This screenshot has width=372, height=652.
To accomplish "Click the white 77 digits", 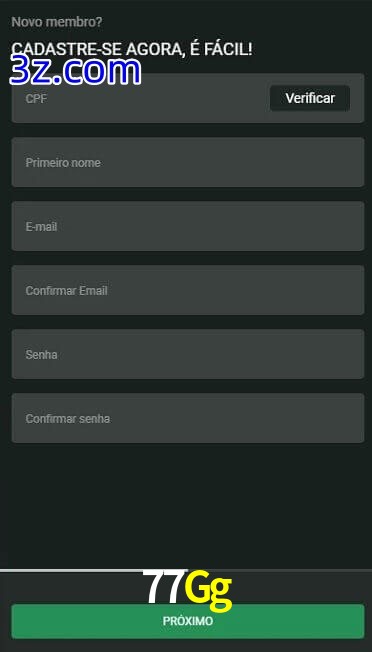I will pyautogui.click(x=164, y=586).
